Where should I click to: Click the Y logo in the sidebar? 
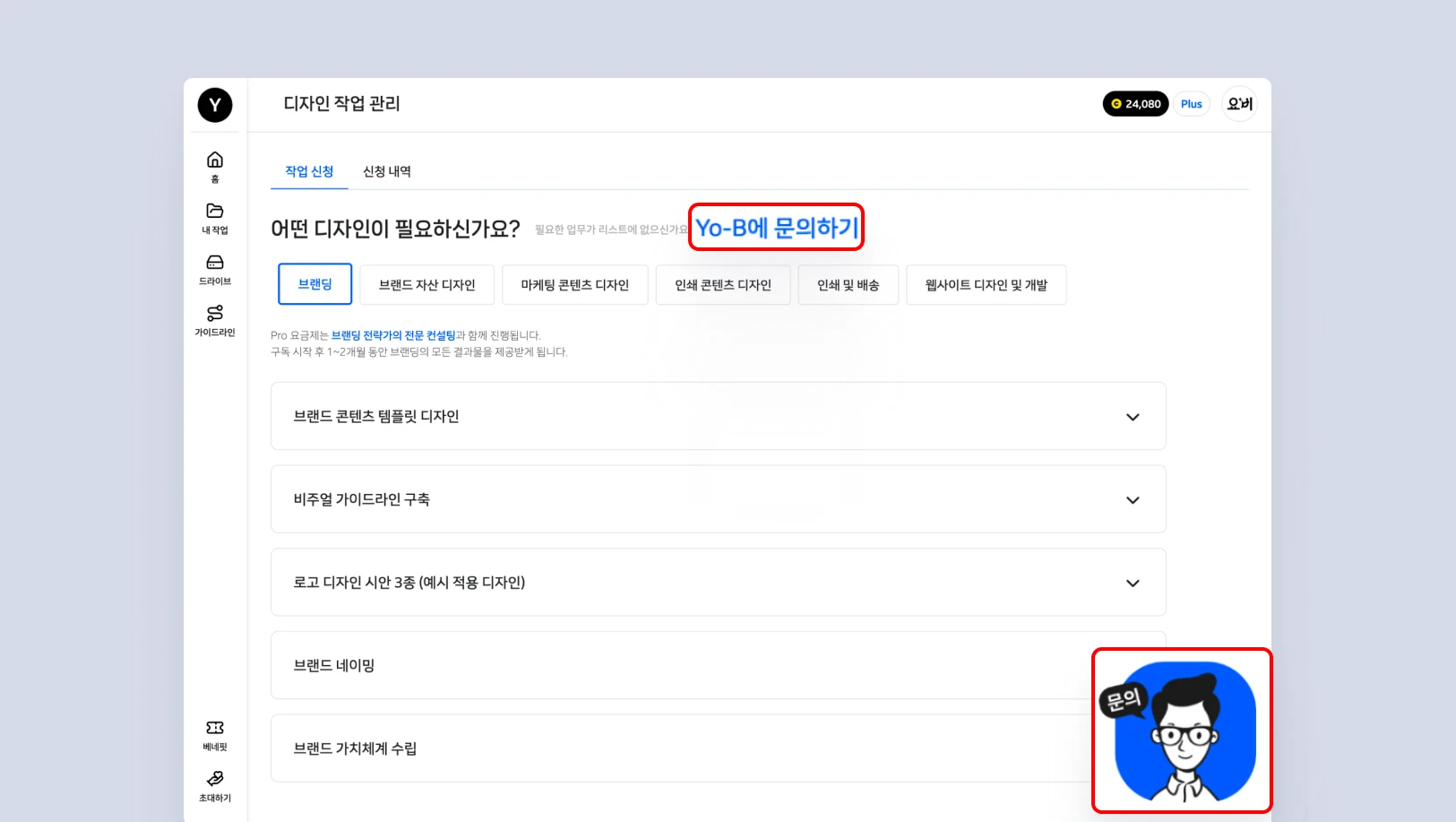point(215,105)
